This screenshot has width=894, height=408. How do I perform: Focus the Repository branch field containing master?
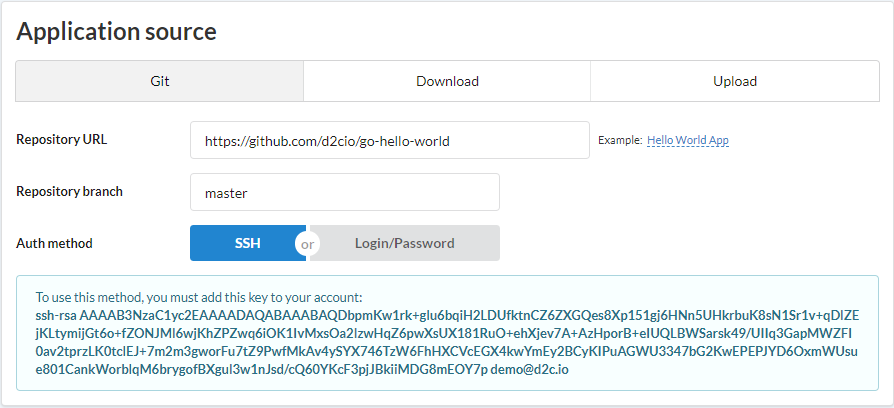click(x=345, y=193)
